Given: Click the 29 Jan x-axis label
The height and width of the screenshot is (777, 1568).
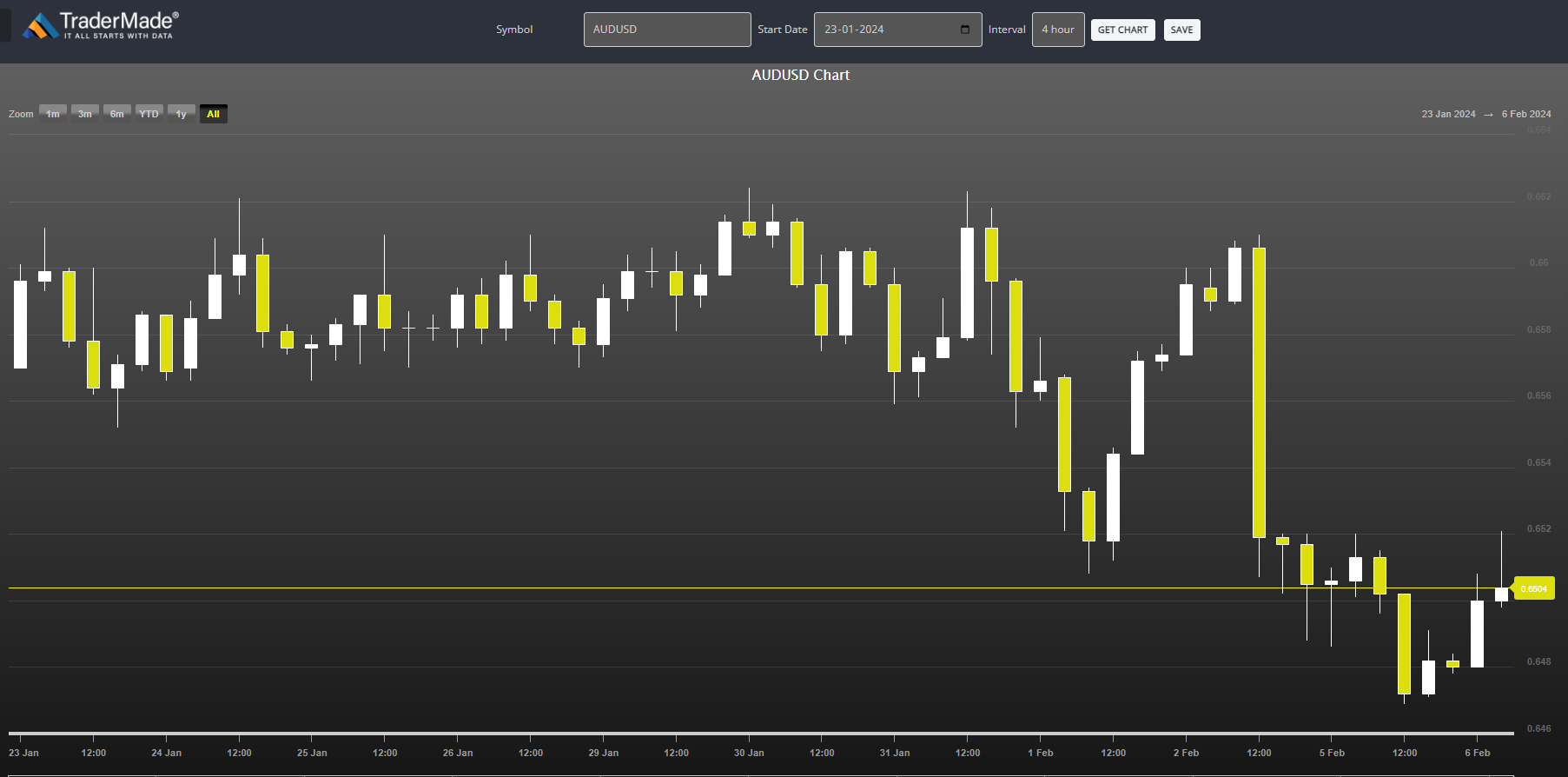Looking at the screenshot, I should click(603, 753).
